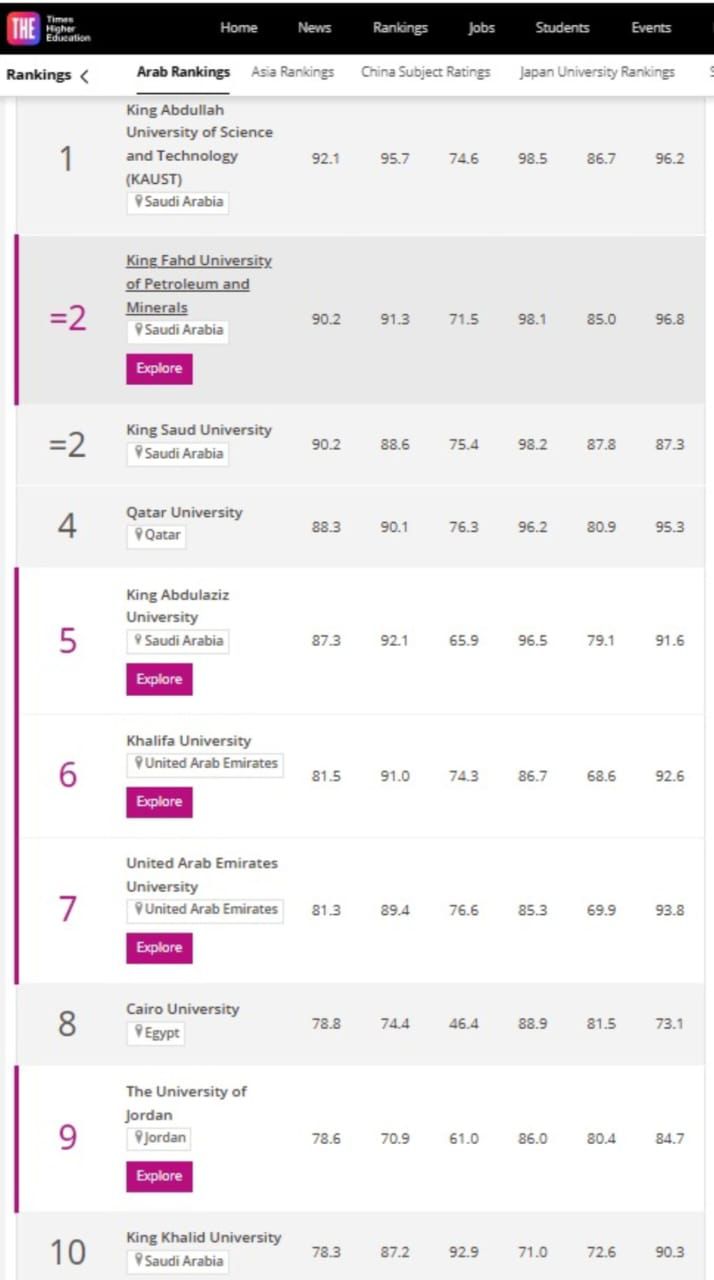Screen dimensions: 714x1280
Task: Explore United Arab Emirates University
Action: [x=159, y=948]
